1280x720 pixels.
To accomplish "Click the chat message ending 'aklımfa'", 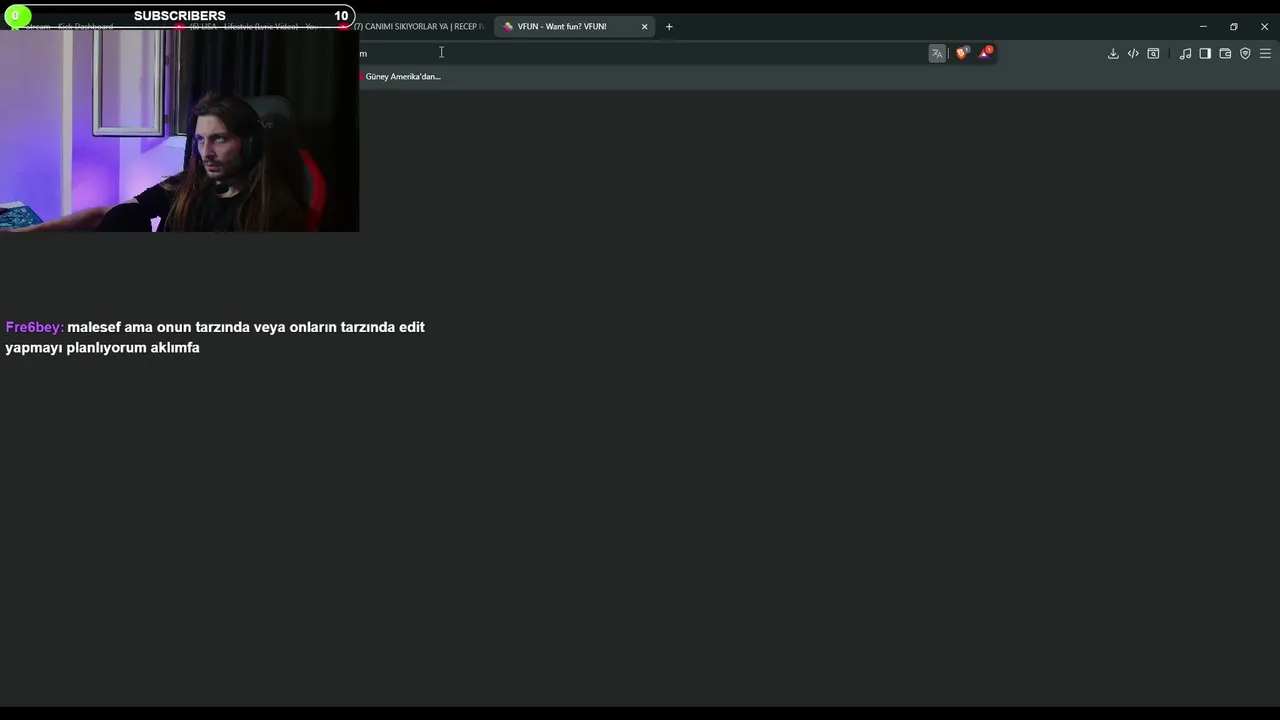I will click(215, 337).
